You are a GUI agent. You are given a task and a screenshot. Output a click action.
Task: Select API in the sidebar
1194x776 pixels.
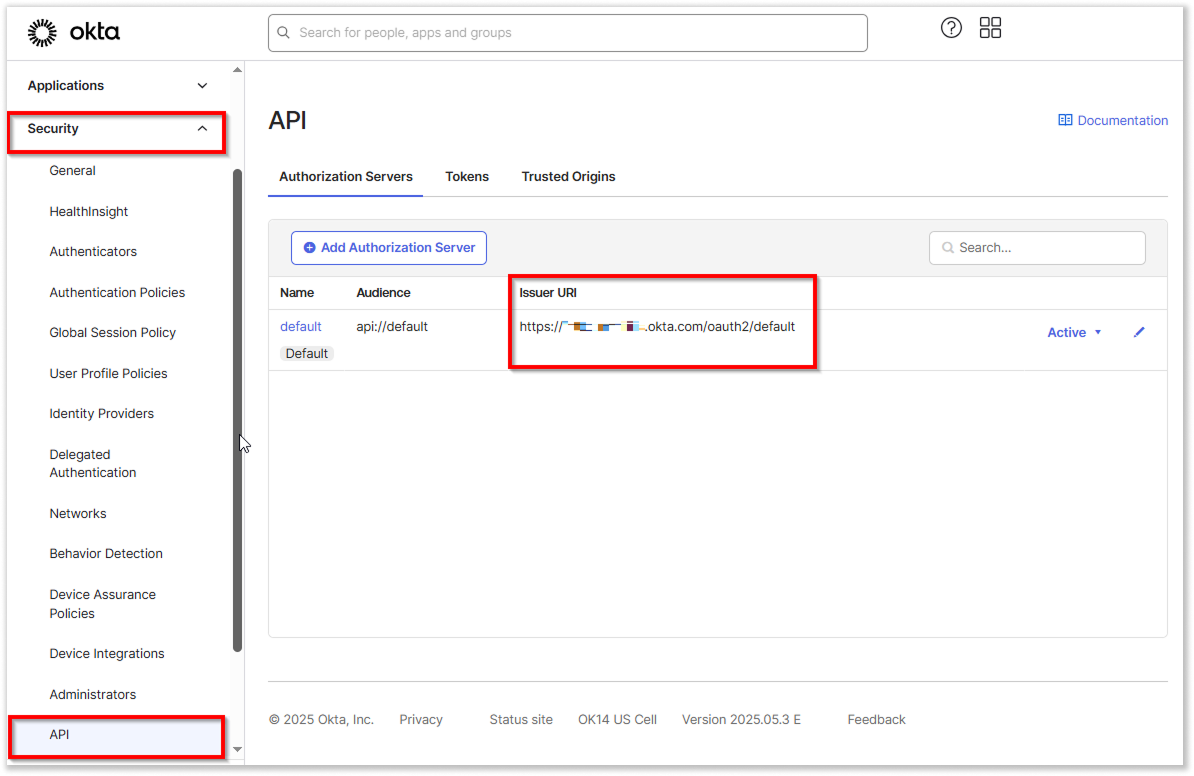(117, 735)
